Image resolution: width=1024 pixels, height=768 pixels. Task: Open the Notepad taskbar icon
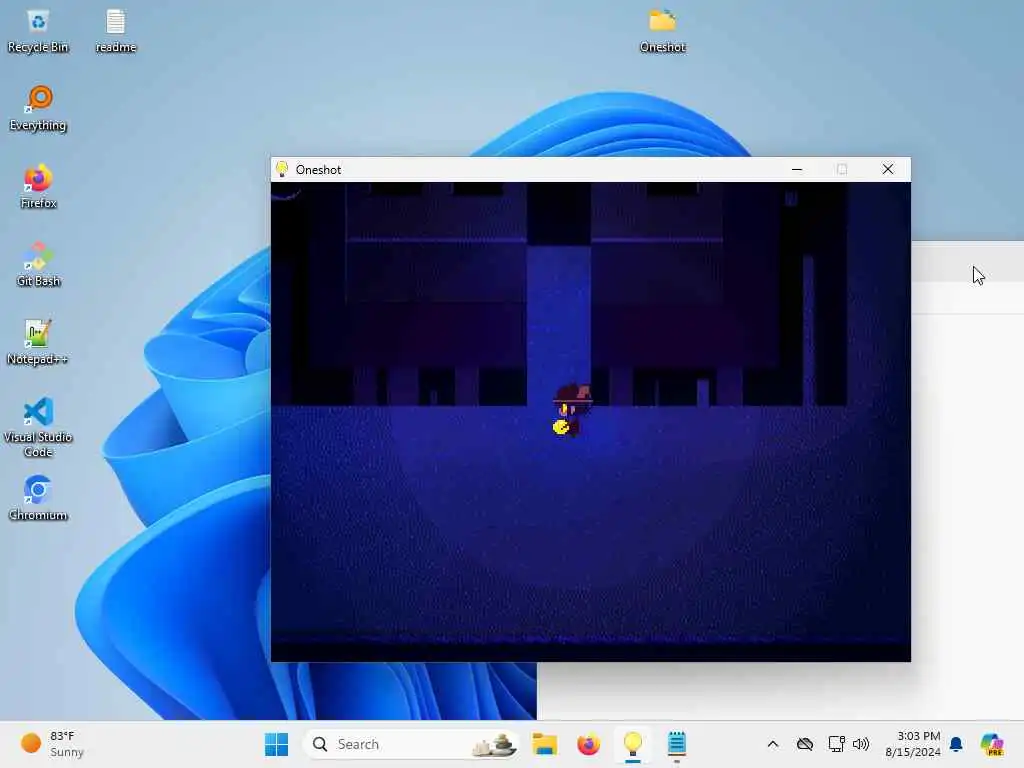pos(677,744)
